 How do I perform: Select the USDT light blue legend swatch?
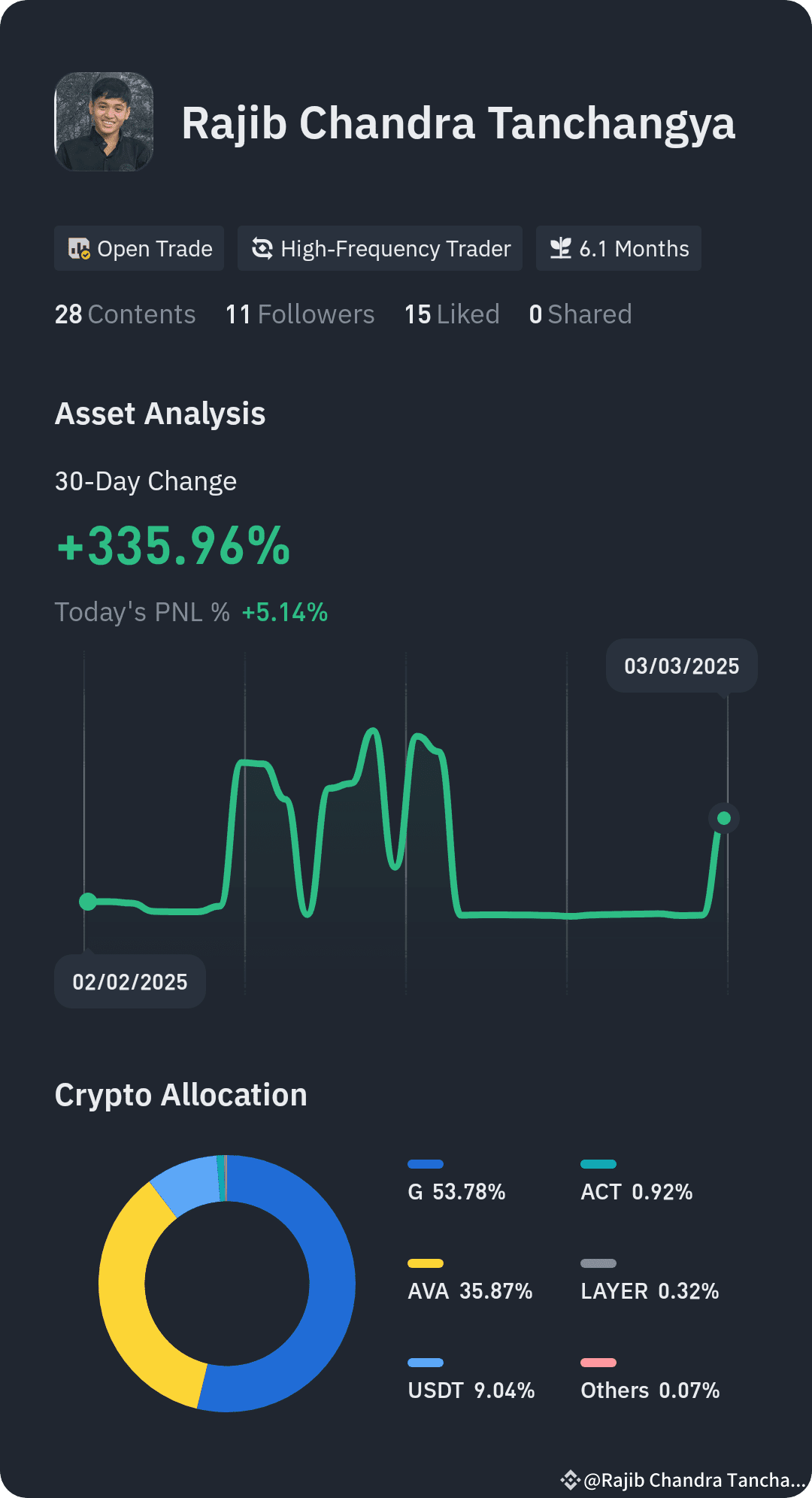[x=425, y=1363]
